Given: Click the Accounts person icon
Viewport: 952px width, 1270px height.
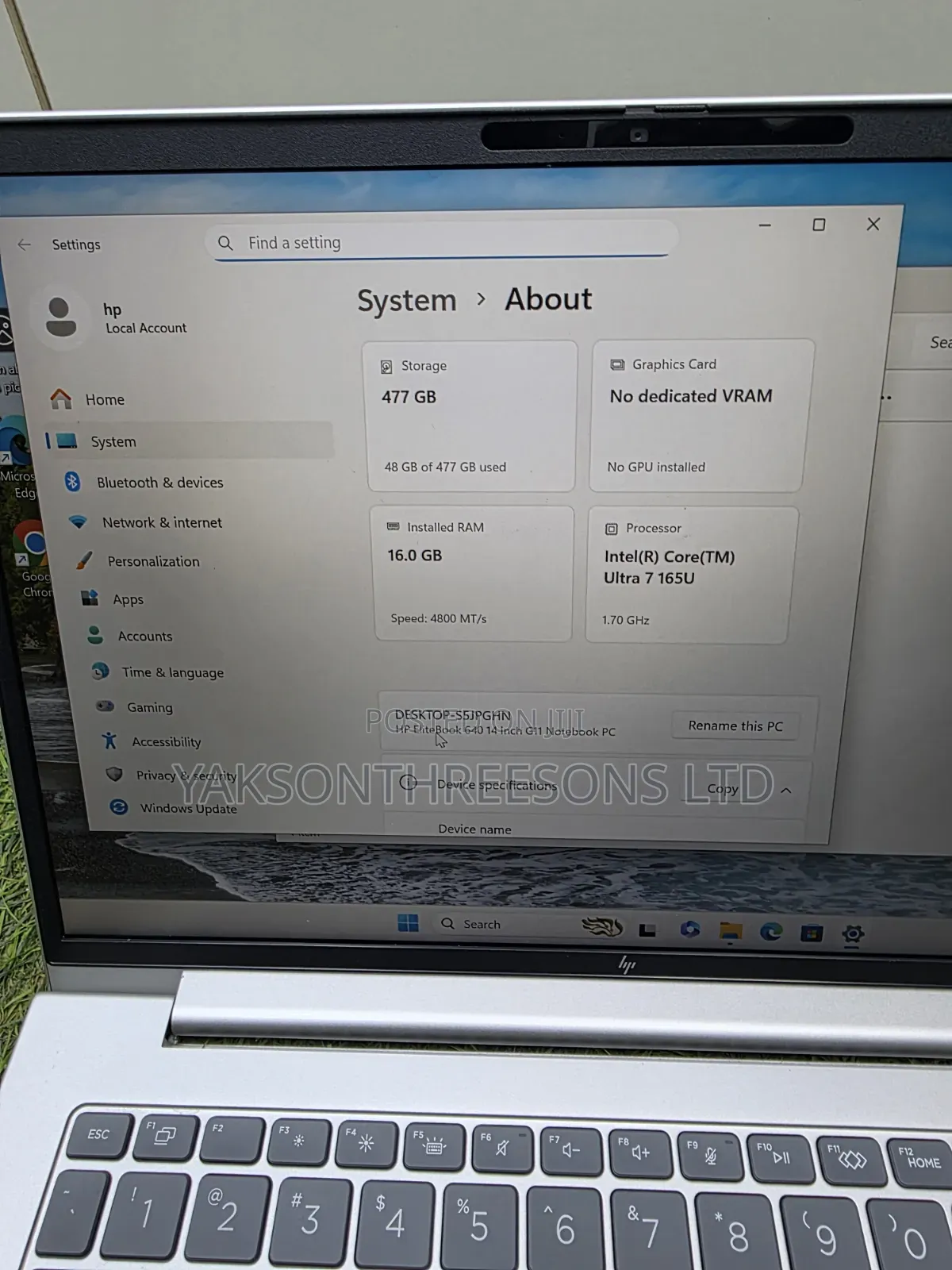Looking at the screenshot, I should point(95,634).
